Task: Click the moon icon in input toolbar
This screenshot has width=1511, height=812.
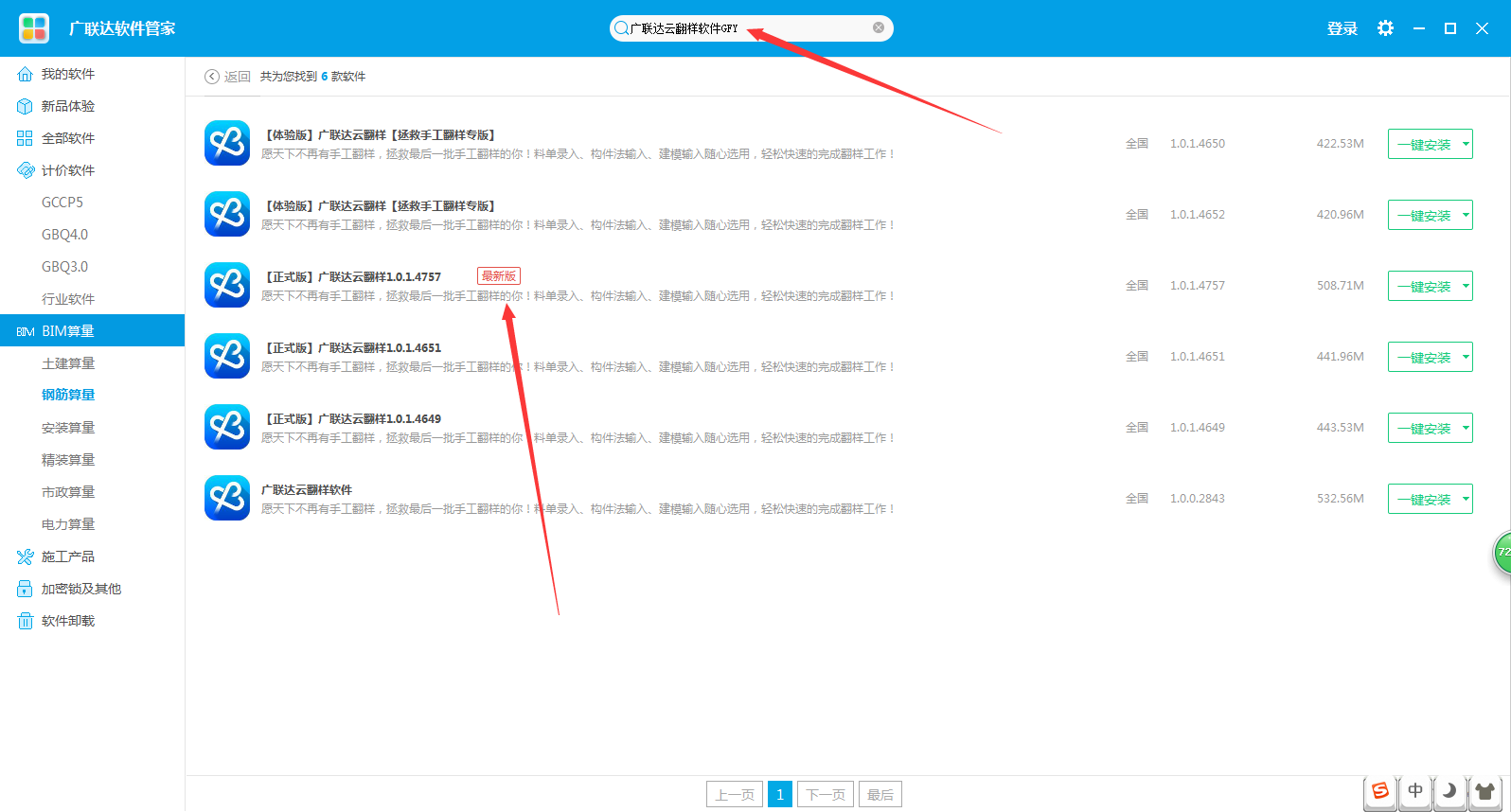Action: pyautogui.click(x=1449, y=790)
